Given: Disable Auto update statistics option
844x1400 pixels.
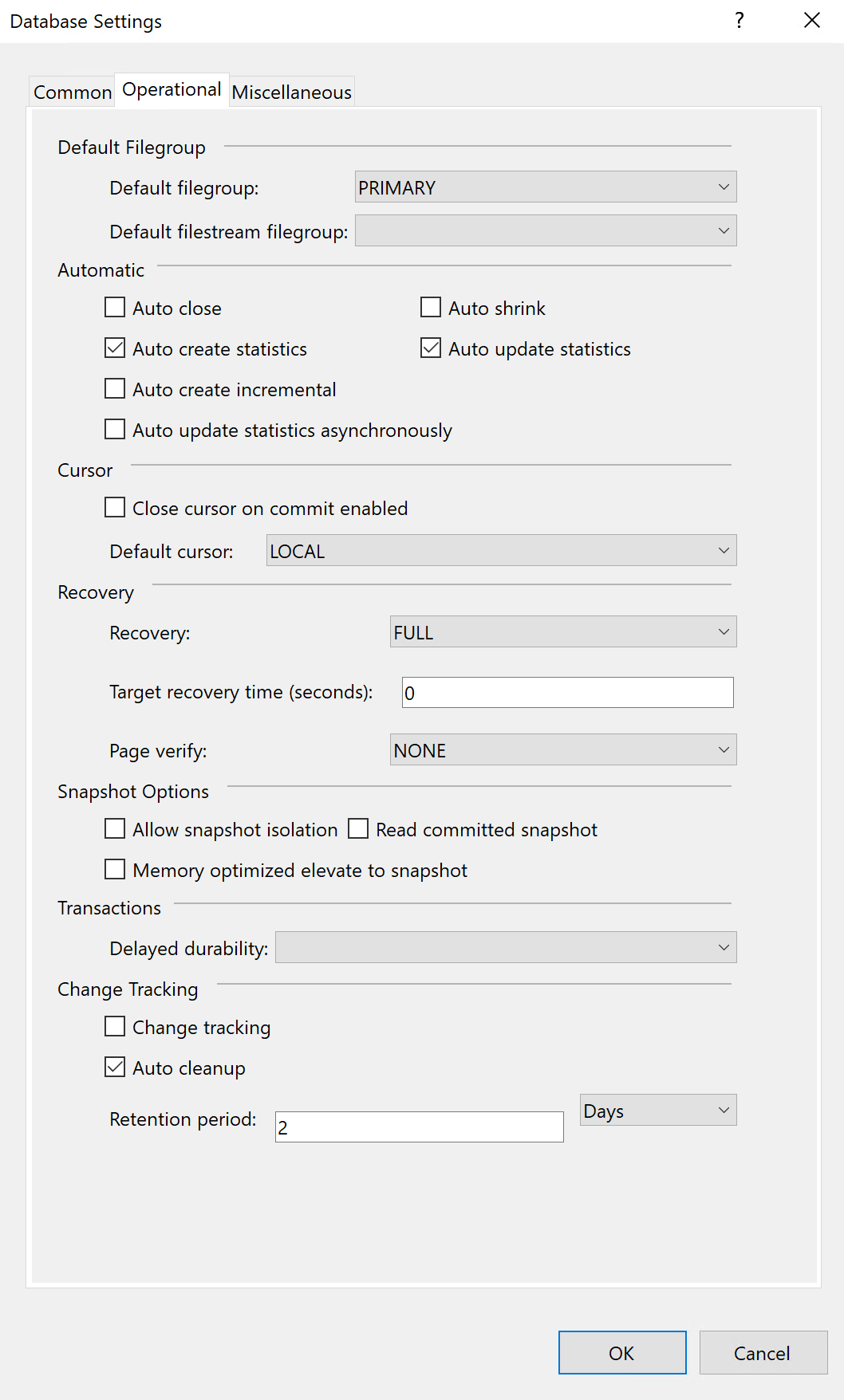Looking at the screenshot, I should pyautogui.click(x=431, y=348).
